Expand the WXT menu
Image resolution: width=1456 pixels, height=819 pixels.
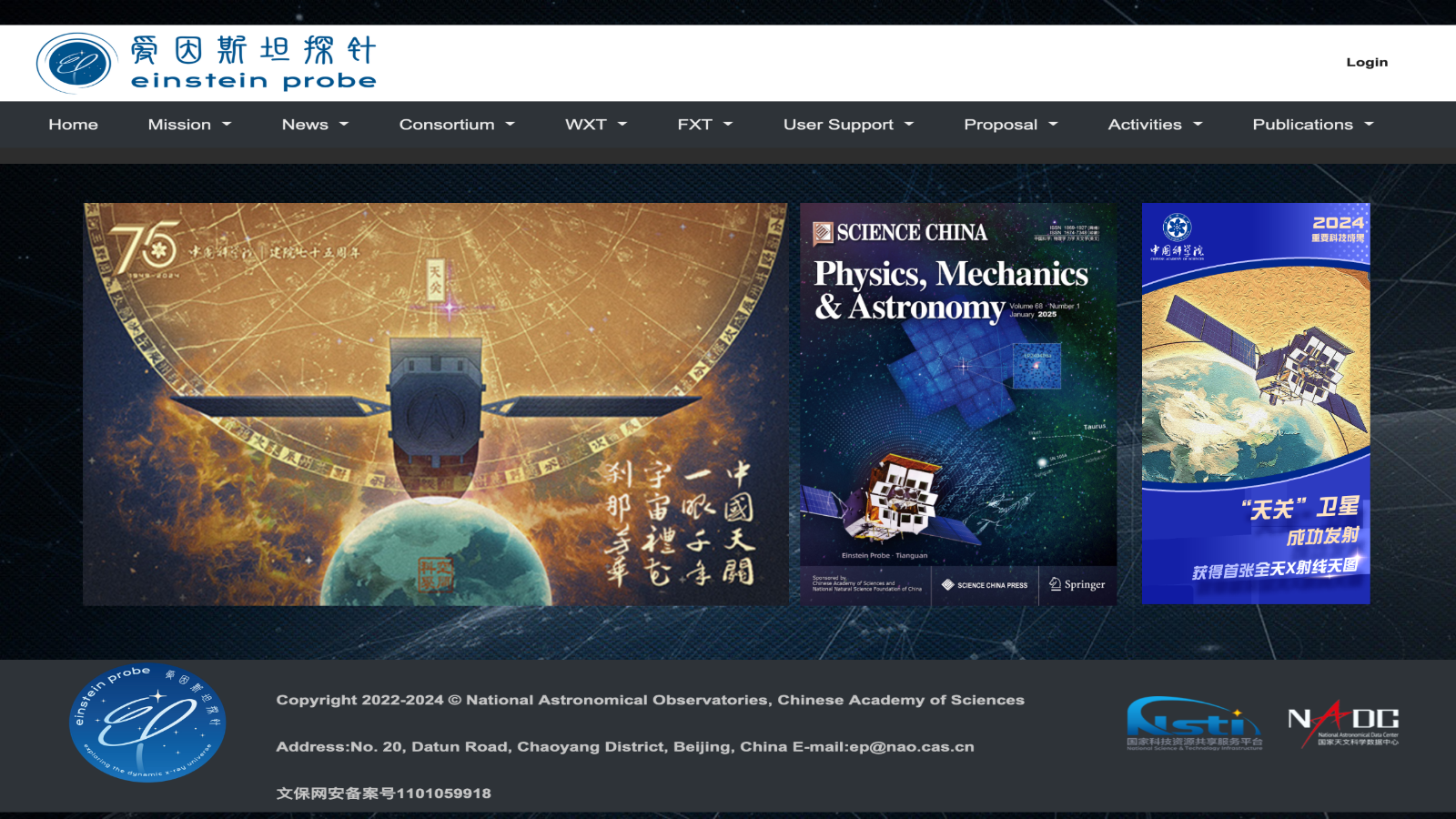click(596, 125)
